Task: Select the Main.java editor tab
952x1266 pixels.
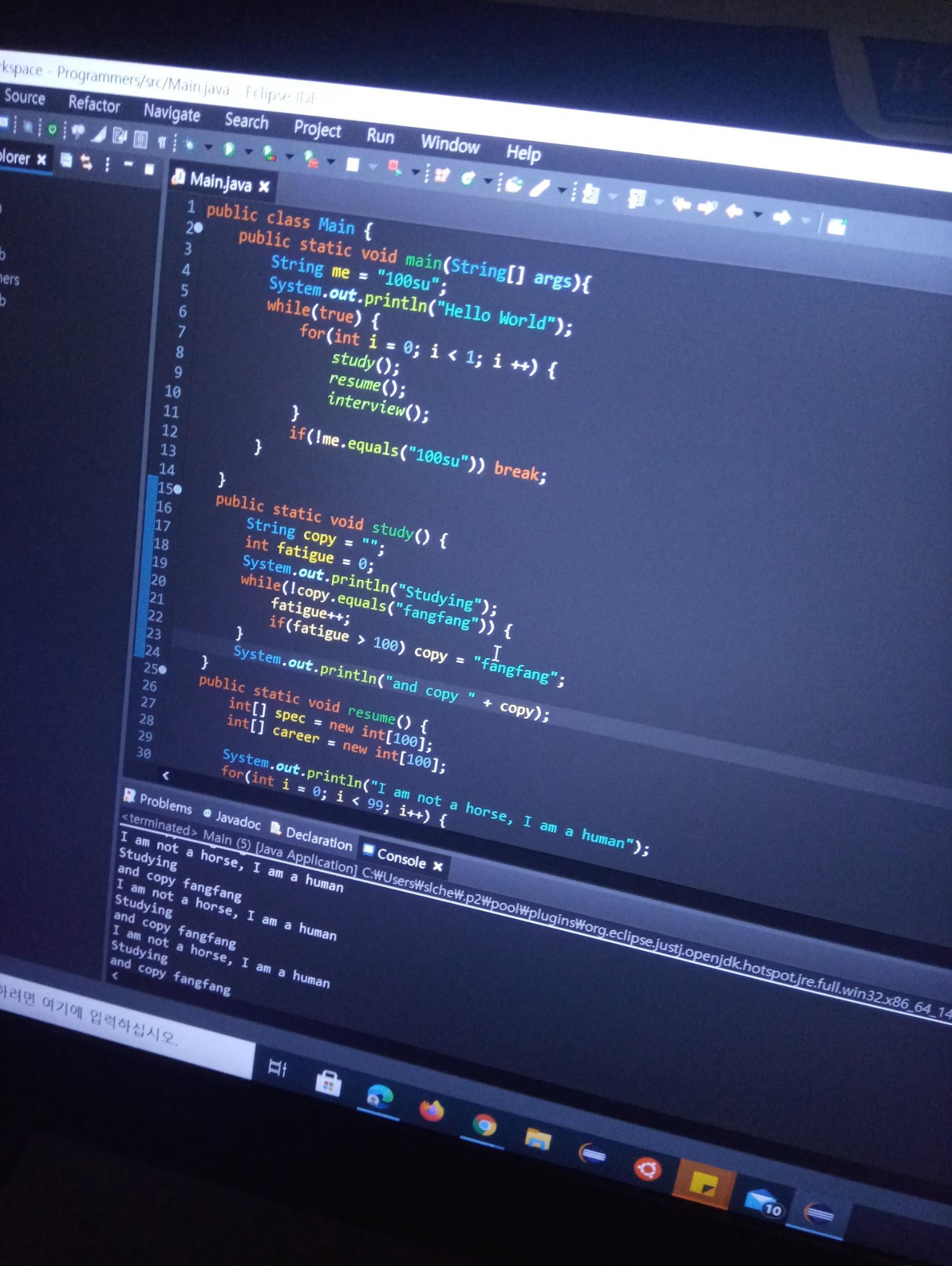Action: tap(220, 182)
